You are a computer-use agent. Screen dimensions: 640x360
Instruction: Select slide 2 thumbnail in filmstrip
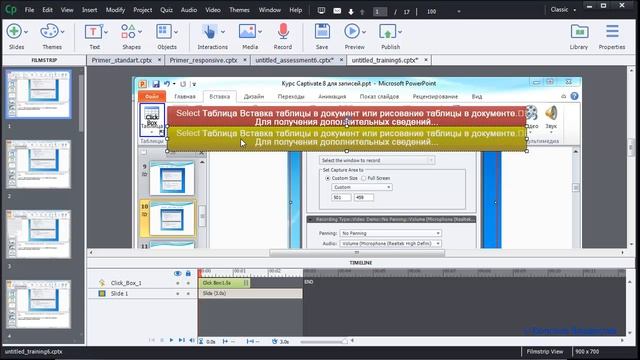[38, 164]
